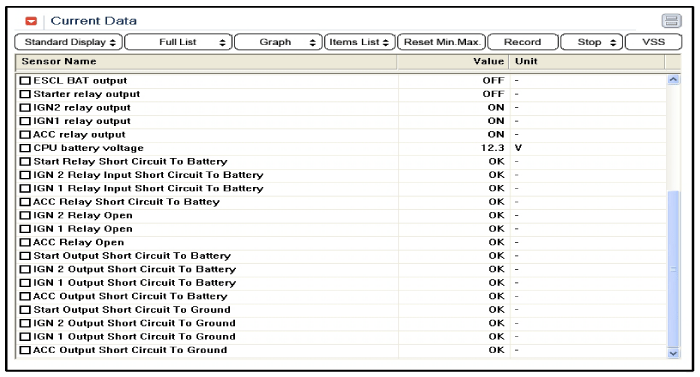This screenshot has height=377, width=700.
Task: Click the Value column header
Action: click(x=453, y=62)
